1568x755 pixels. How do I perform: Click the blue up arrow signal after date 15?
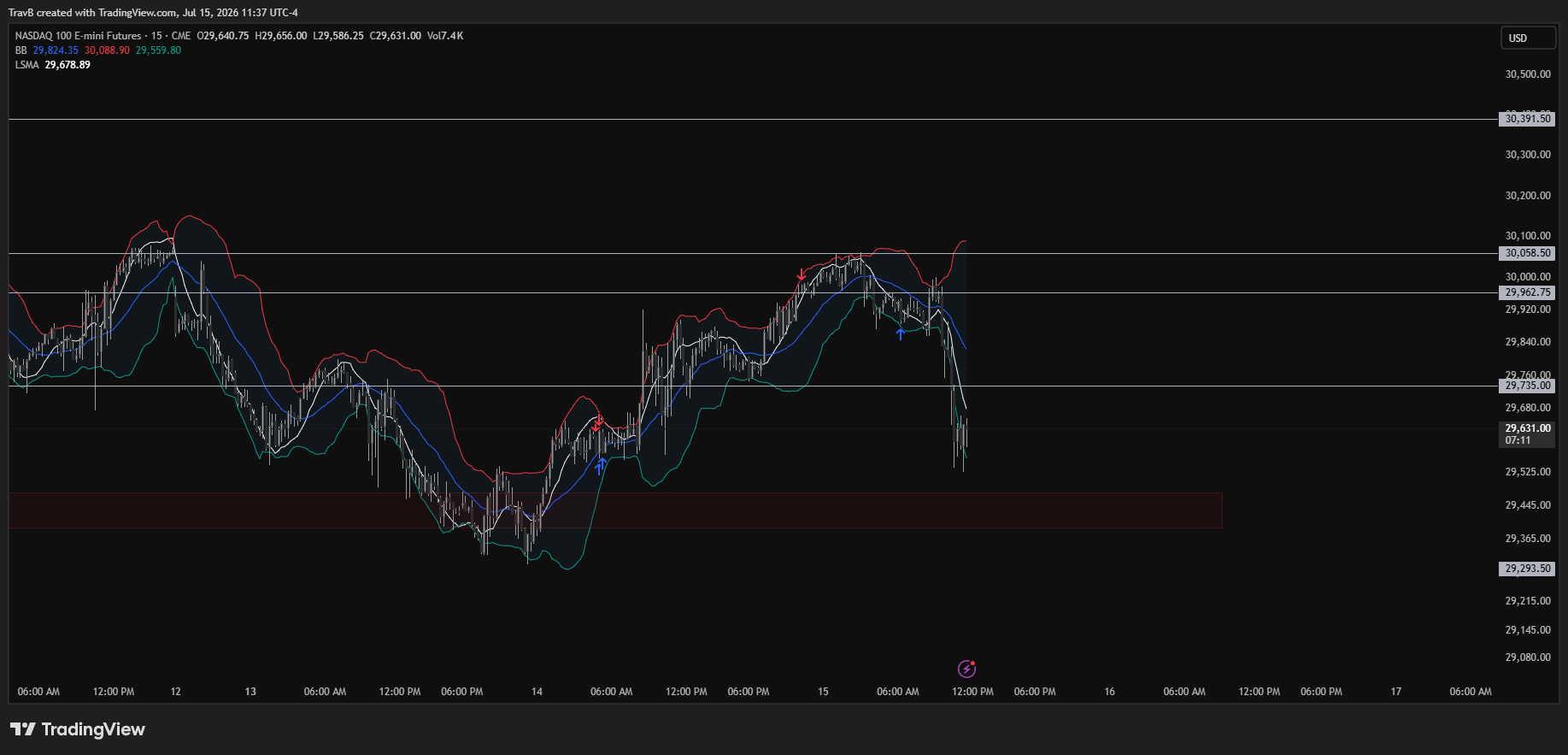click(900, 333)
